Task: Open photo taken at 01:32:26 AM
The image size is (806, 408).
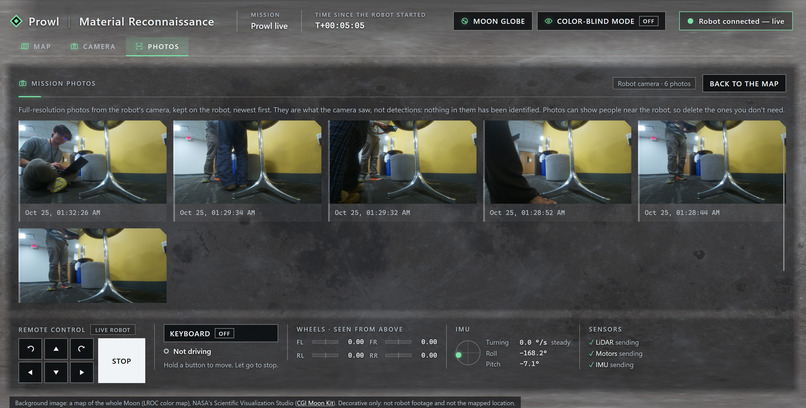Action: coord(93,162)
